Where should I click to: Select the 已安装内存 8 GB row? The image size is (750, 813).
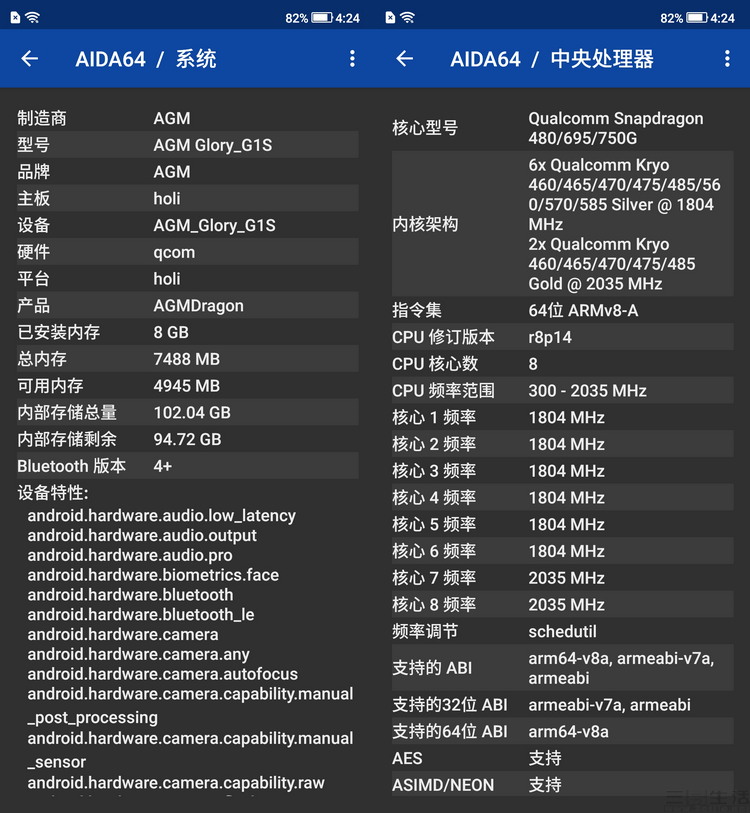pos(187,332)
